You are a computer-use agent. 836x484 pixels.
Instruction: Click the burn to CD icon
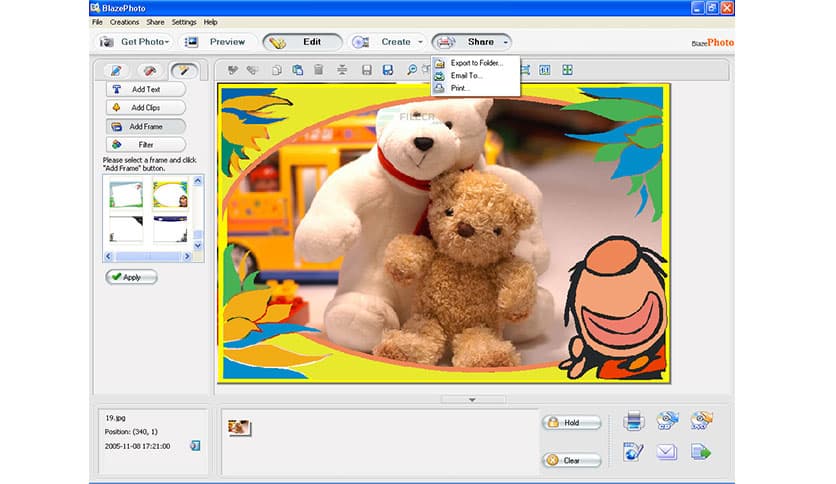[667, 421]
